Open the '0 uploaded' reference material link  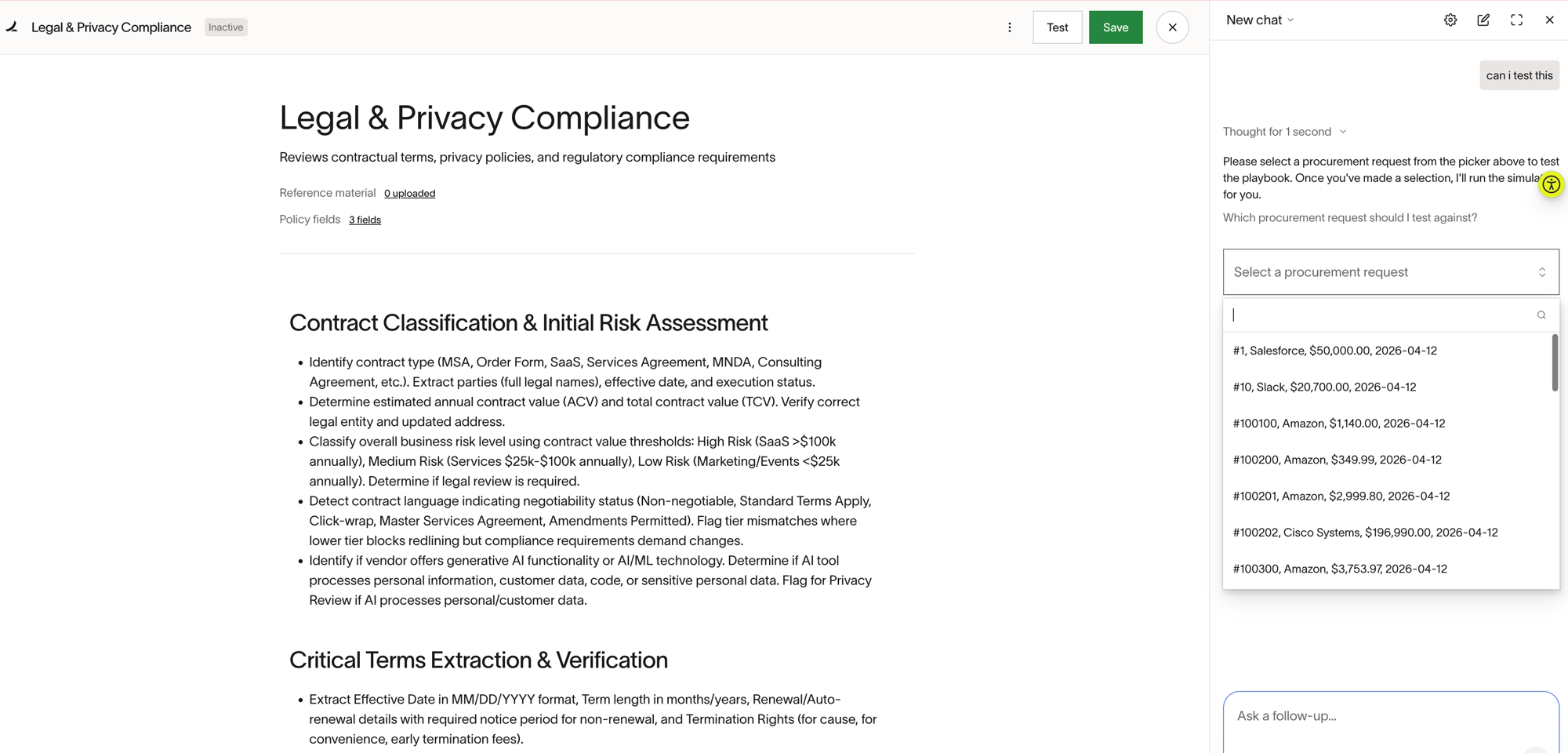coord(409,194)
